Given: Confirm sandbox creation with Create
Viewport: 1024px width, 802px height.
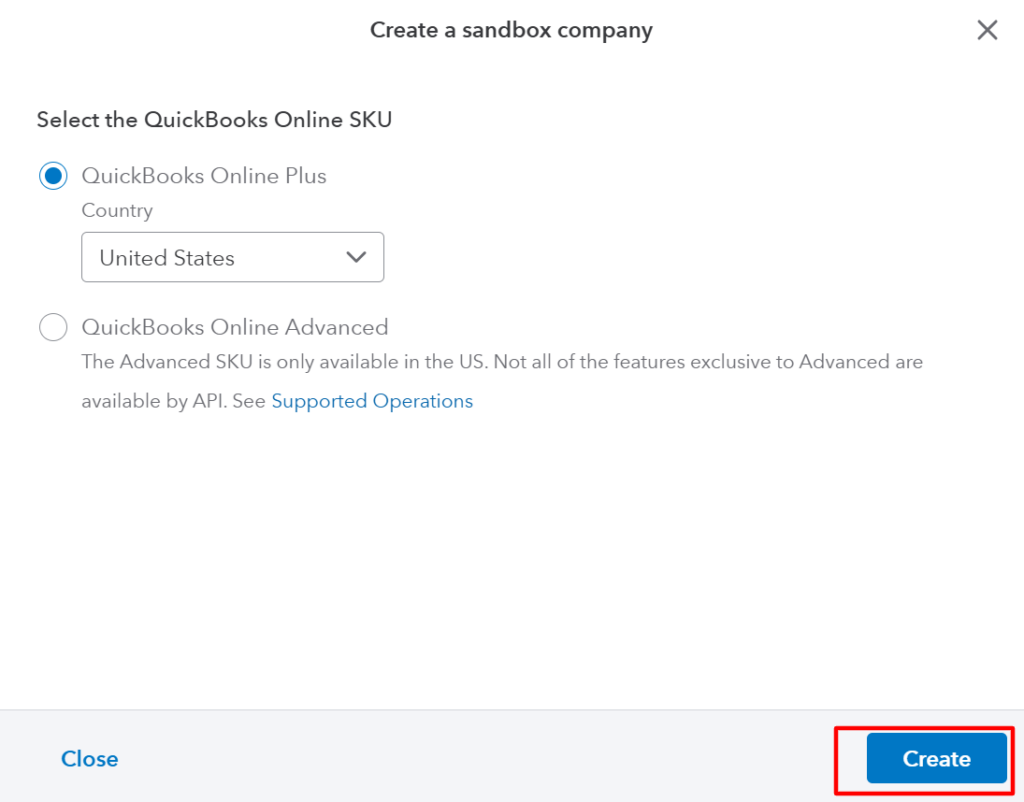Looking at the screenshot, I should (936, 758).
